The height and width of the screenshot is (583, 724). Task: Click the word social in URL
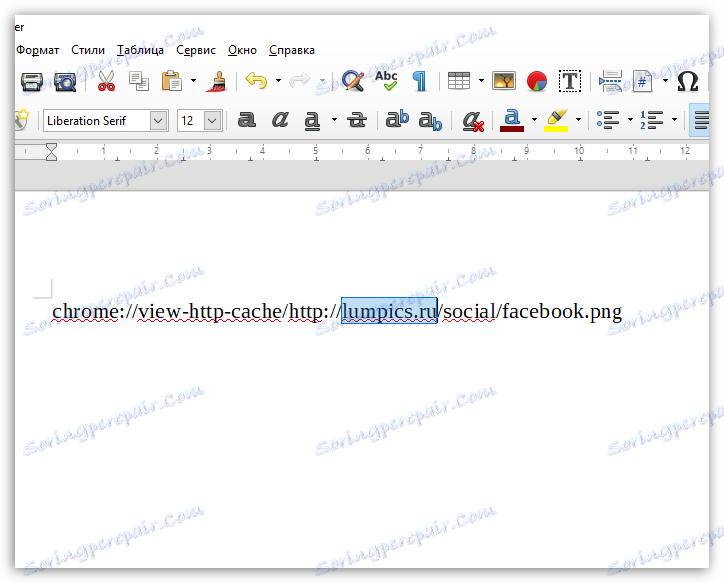coord(469,312)
